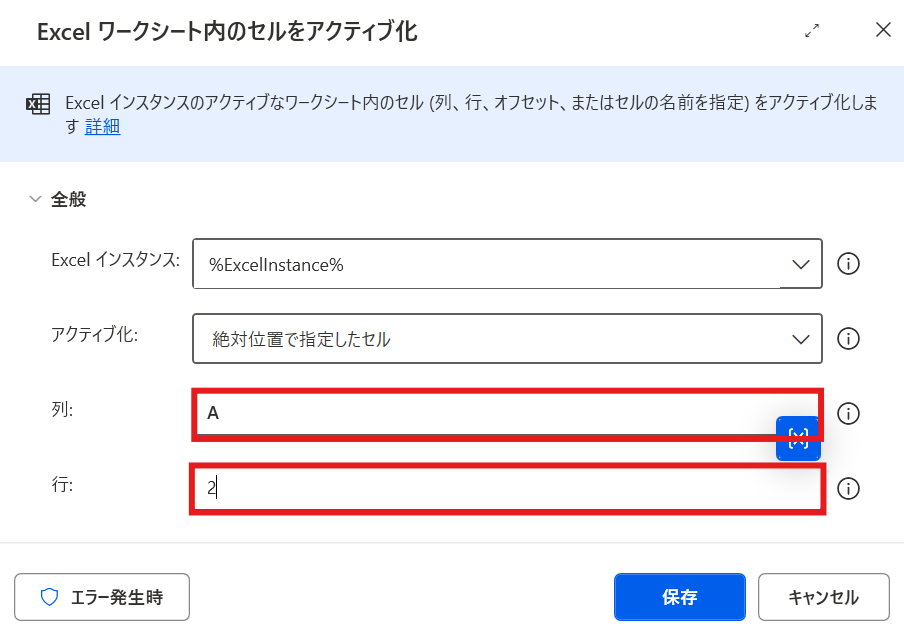The image size is (904, 634).
Task: Click the dialog expand arrows icon
Action: point(812,31)
